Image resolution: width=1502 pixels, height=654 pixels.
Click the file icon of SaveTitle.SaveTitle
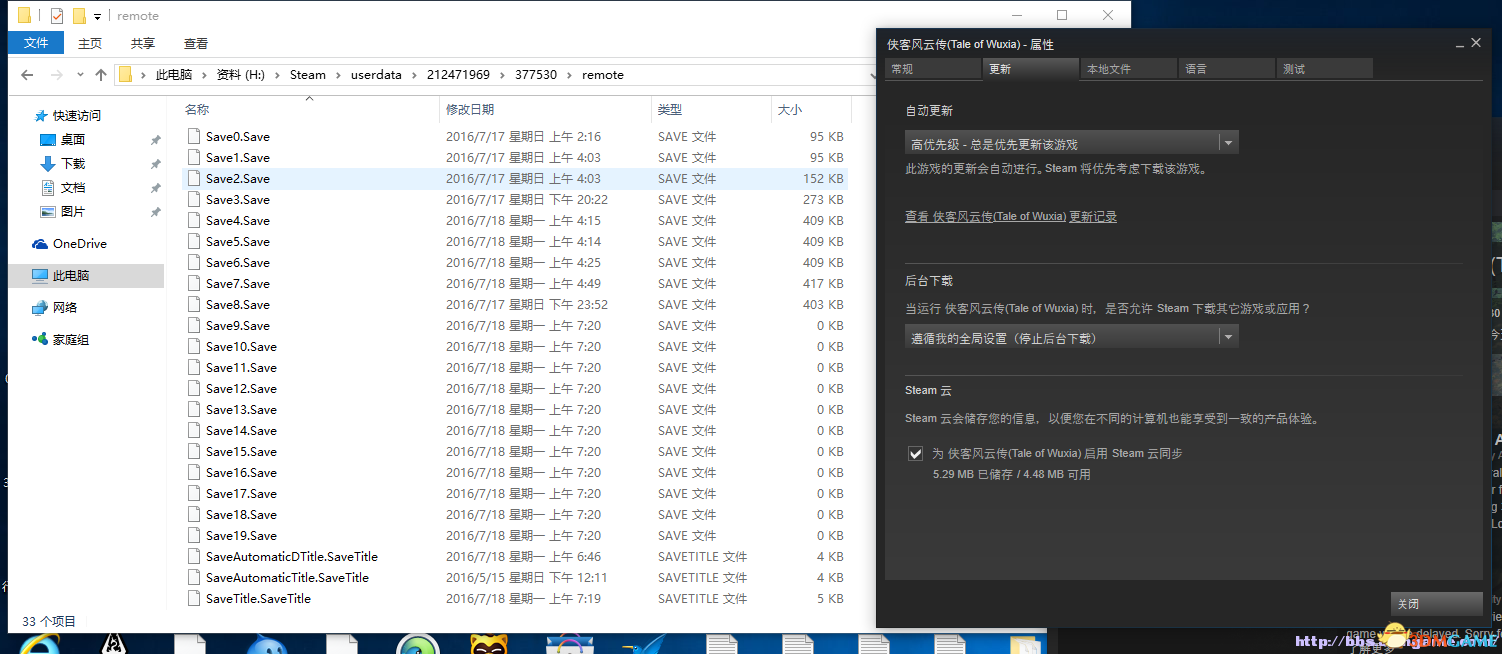click(x=194, y=598)
